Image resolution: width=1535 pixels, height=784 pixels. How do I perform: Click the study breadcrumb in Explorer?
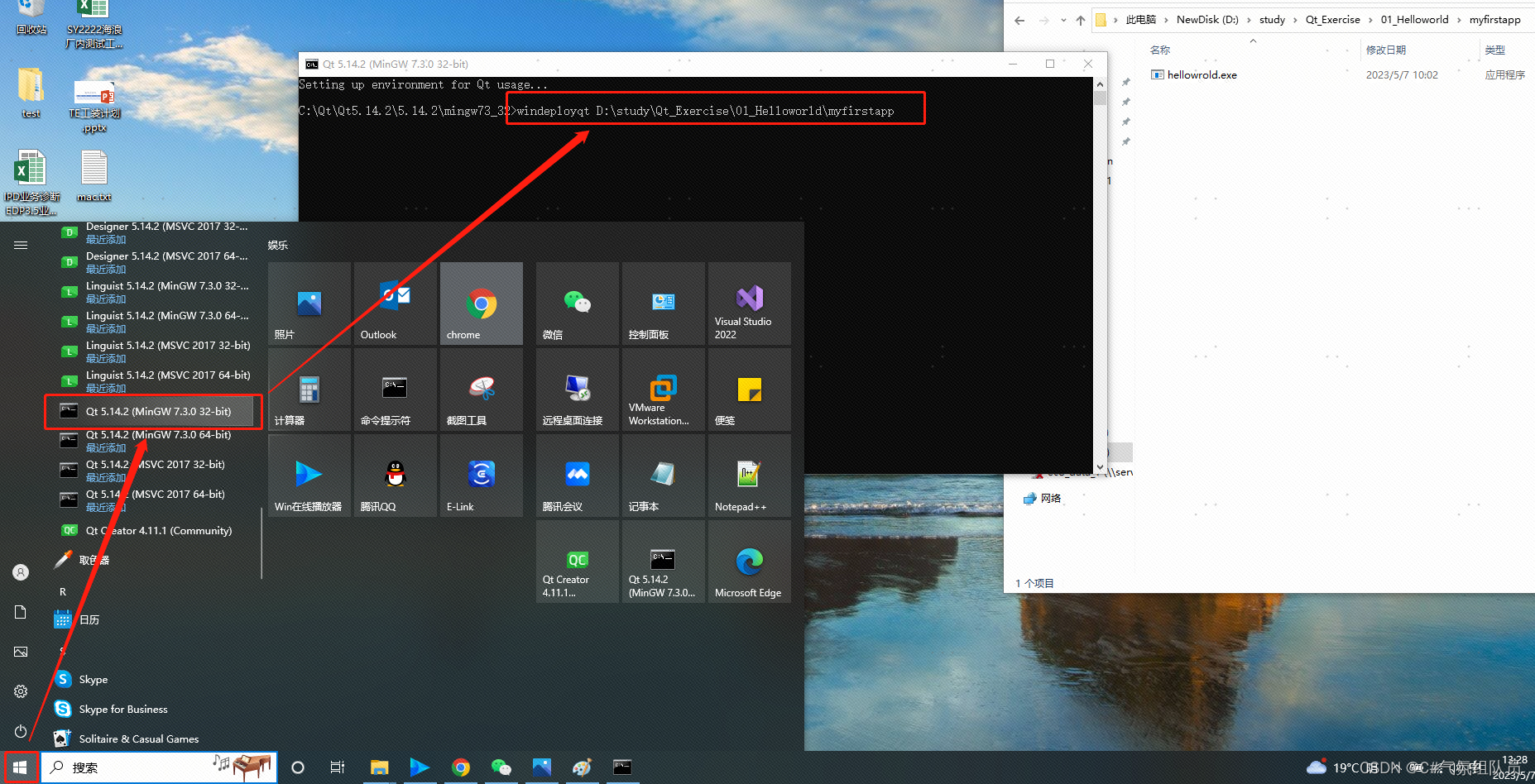[x=1272, y=20]
